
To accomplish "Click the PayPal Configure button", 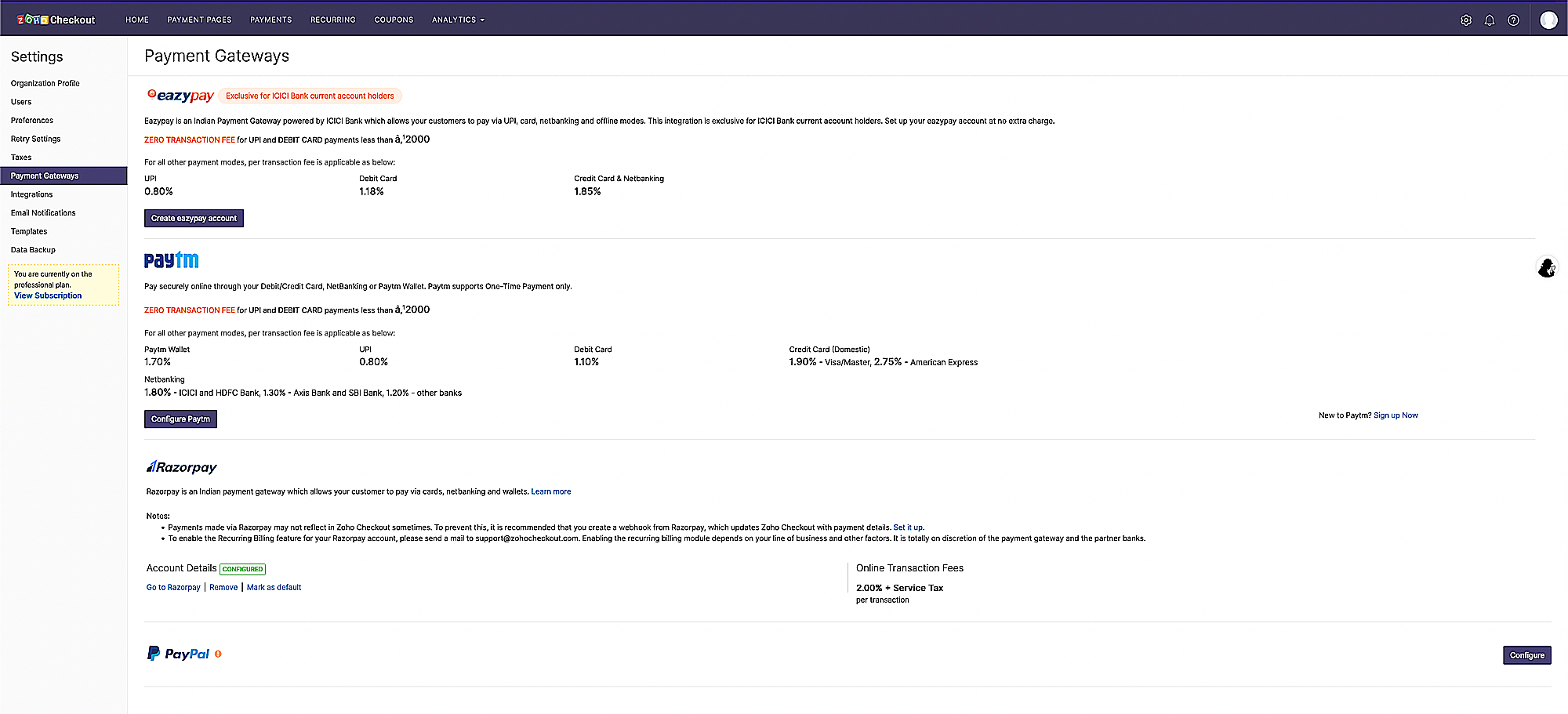I will pos(1527,655).
